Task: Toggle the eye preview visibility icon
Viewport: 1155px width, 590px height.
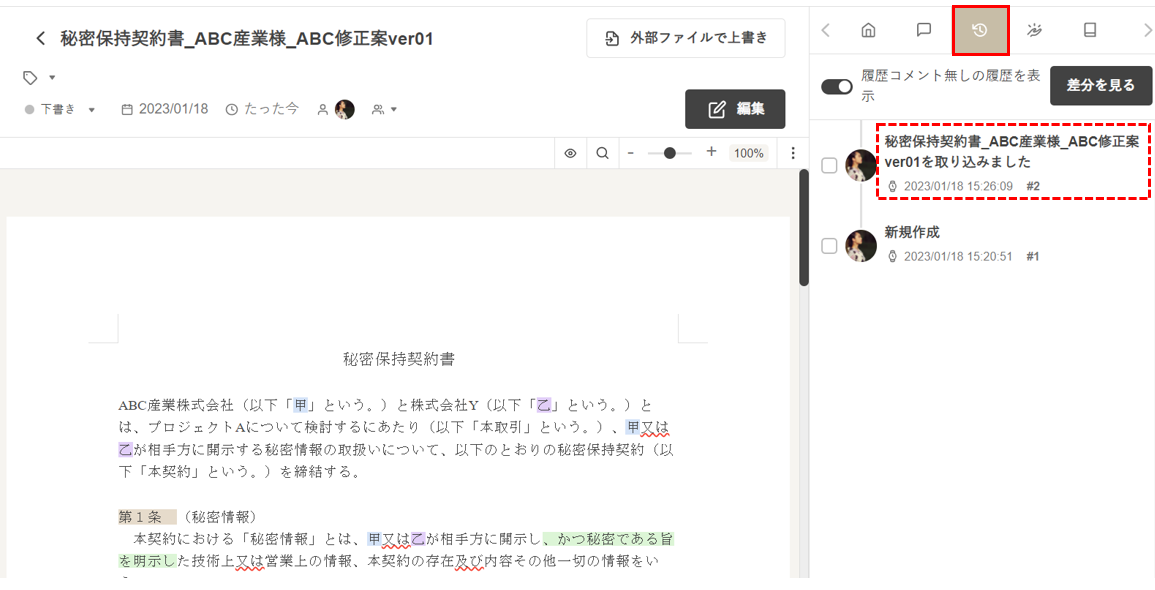Action: coord(570,153)
